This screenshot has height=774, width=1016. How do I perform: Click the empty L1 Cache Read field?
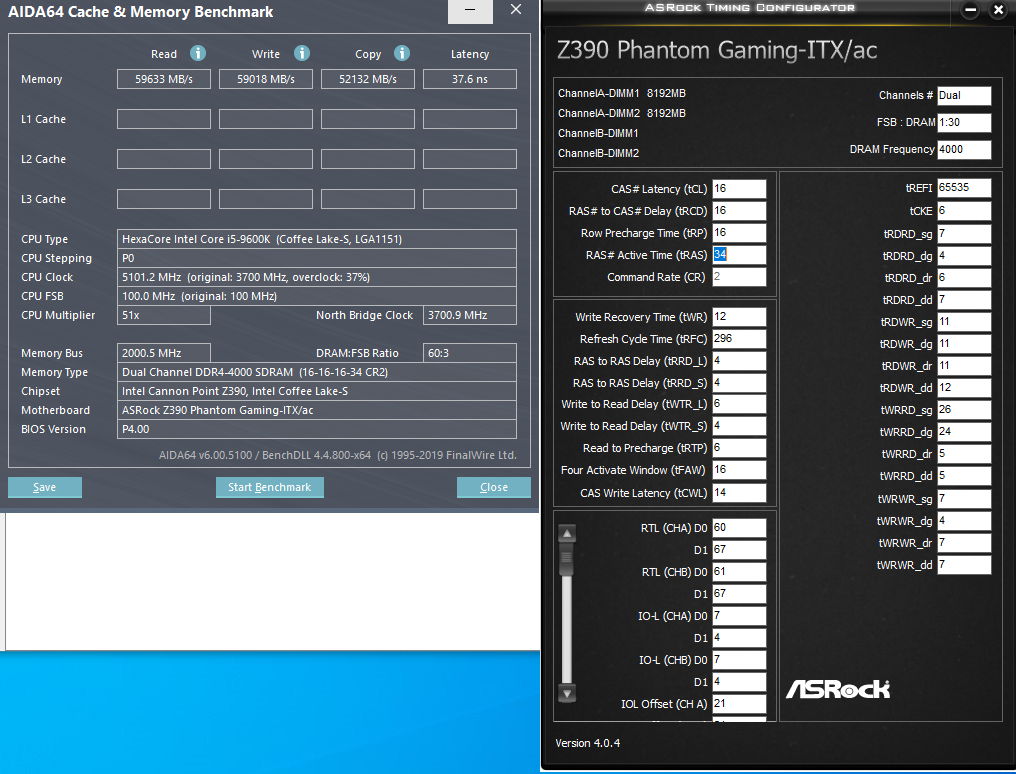pos(164,119)
